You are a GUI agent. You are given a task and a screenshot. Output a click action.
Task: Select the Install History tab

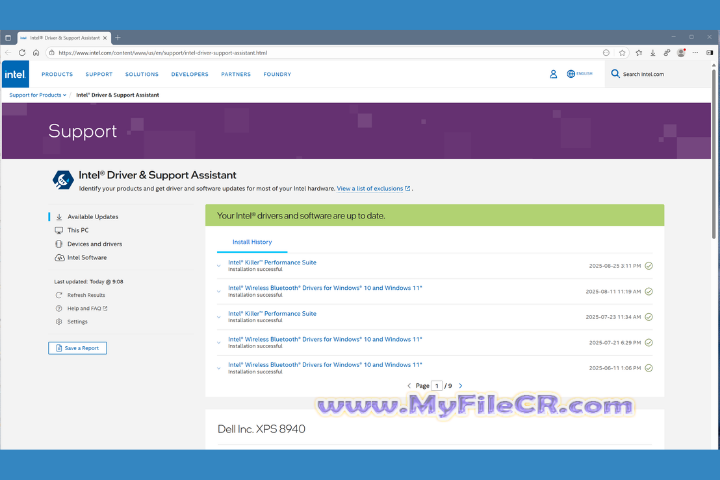click(252, 242)
